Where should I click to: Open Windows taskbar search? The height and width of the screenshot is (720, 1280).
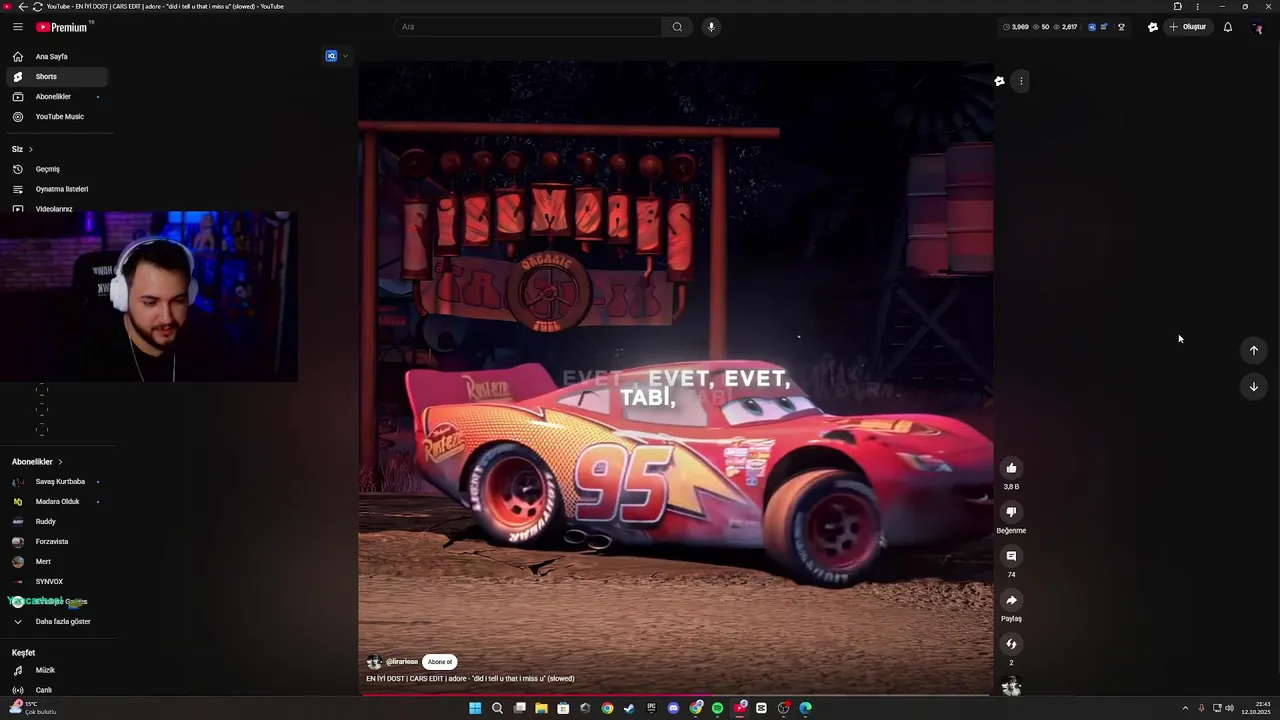[x=497, y=708]
